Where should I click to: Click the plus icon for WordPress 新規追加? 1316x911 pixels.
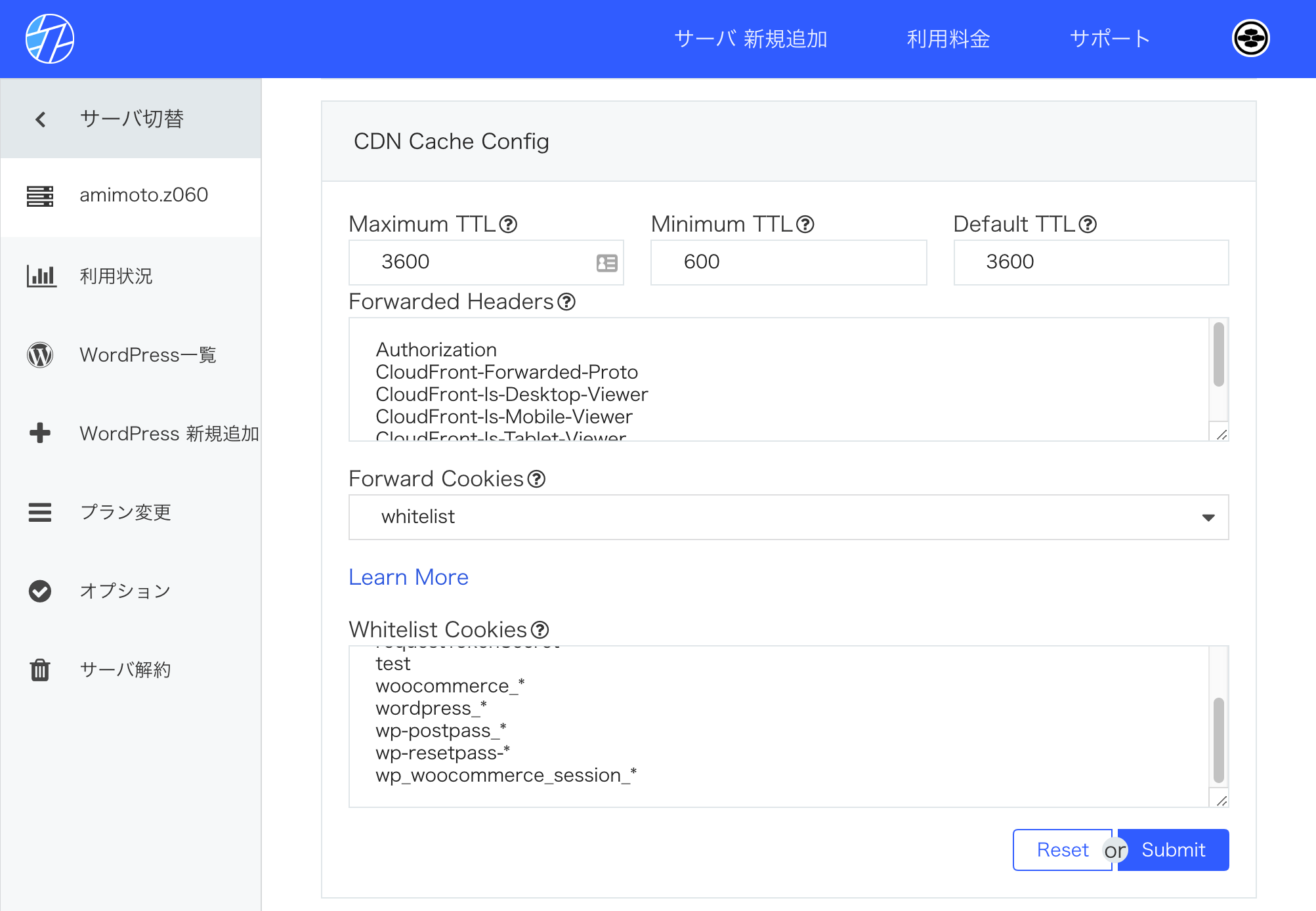pyautogui.click(x=40, y=433)
